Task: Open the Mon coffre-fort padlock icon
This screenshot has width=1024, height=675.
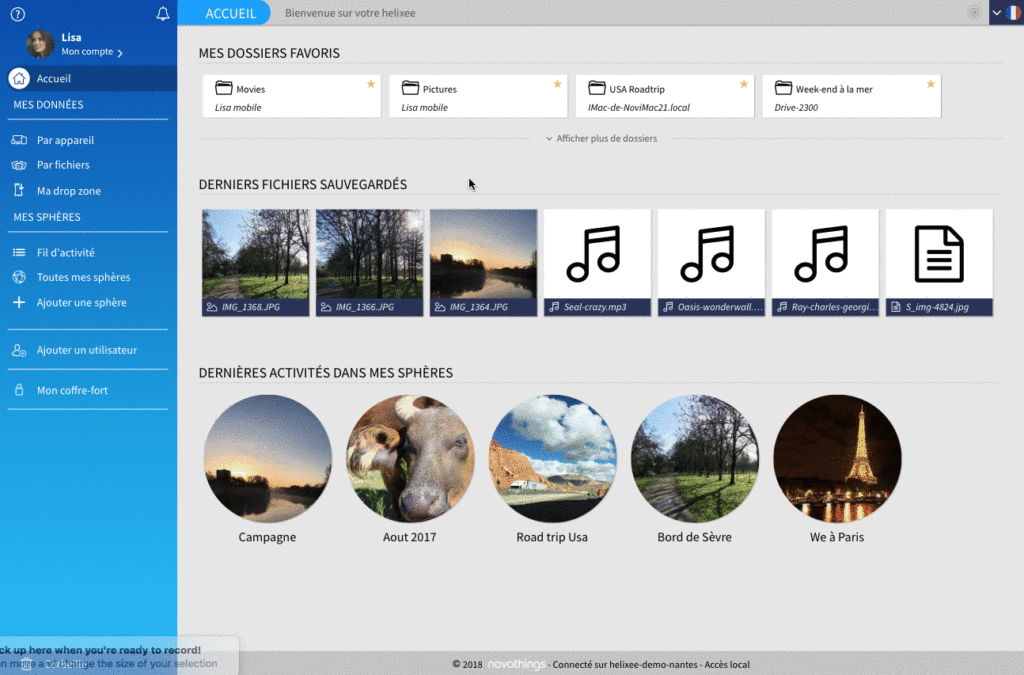Action: pos(18,391)
